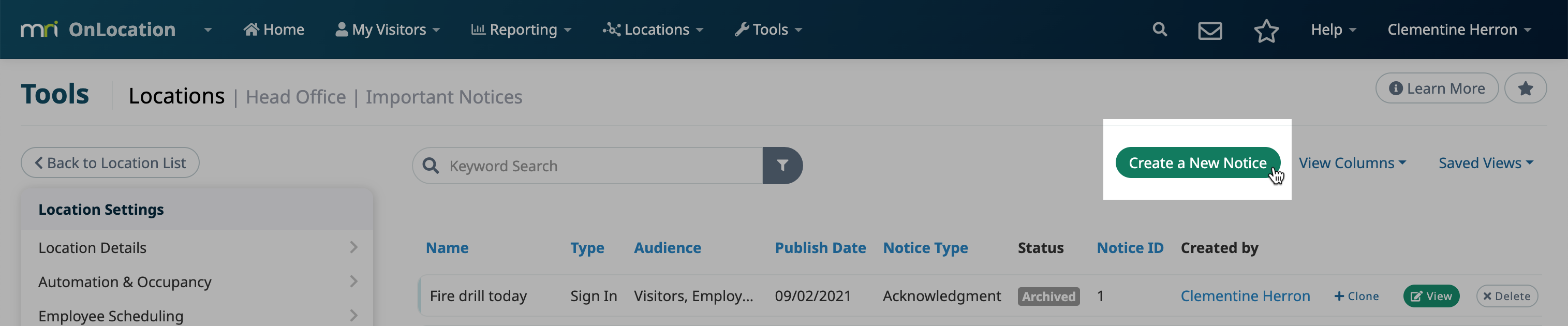Click the Fire drill today name cell
Image resolution: width=1568 pixels, height=326 pixels.
[x=478, y=295]
